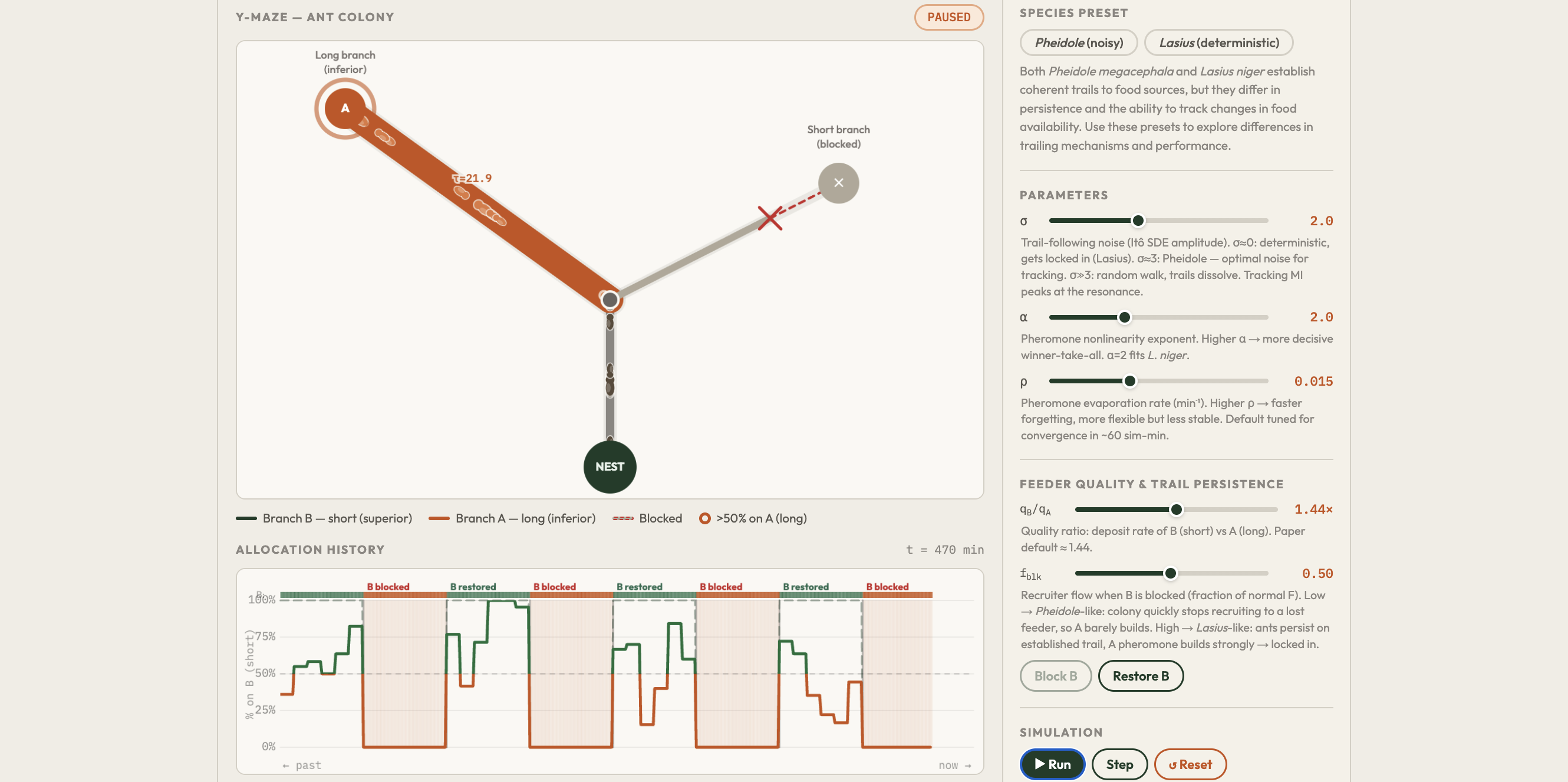Click the >50% on A legend marker
The height and width of the screenshot is (782, 1568).
[706, 518]
